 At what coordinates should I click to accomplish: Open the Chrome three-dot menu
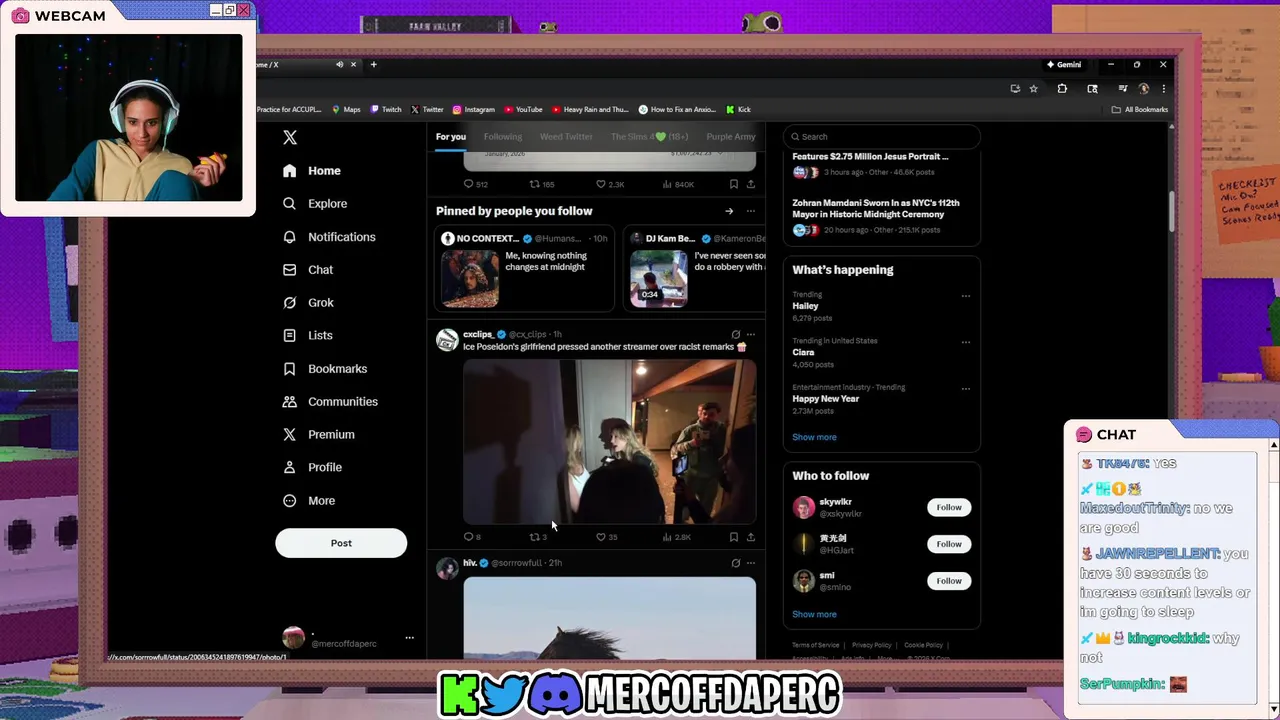pos(1163,89)
